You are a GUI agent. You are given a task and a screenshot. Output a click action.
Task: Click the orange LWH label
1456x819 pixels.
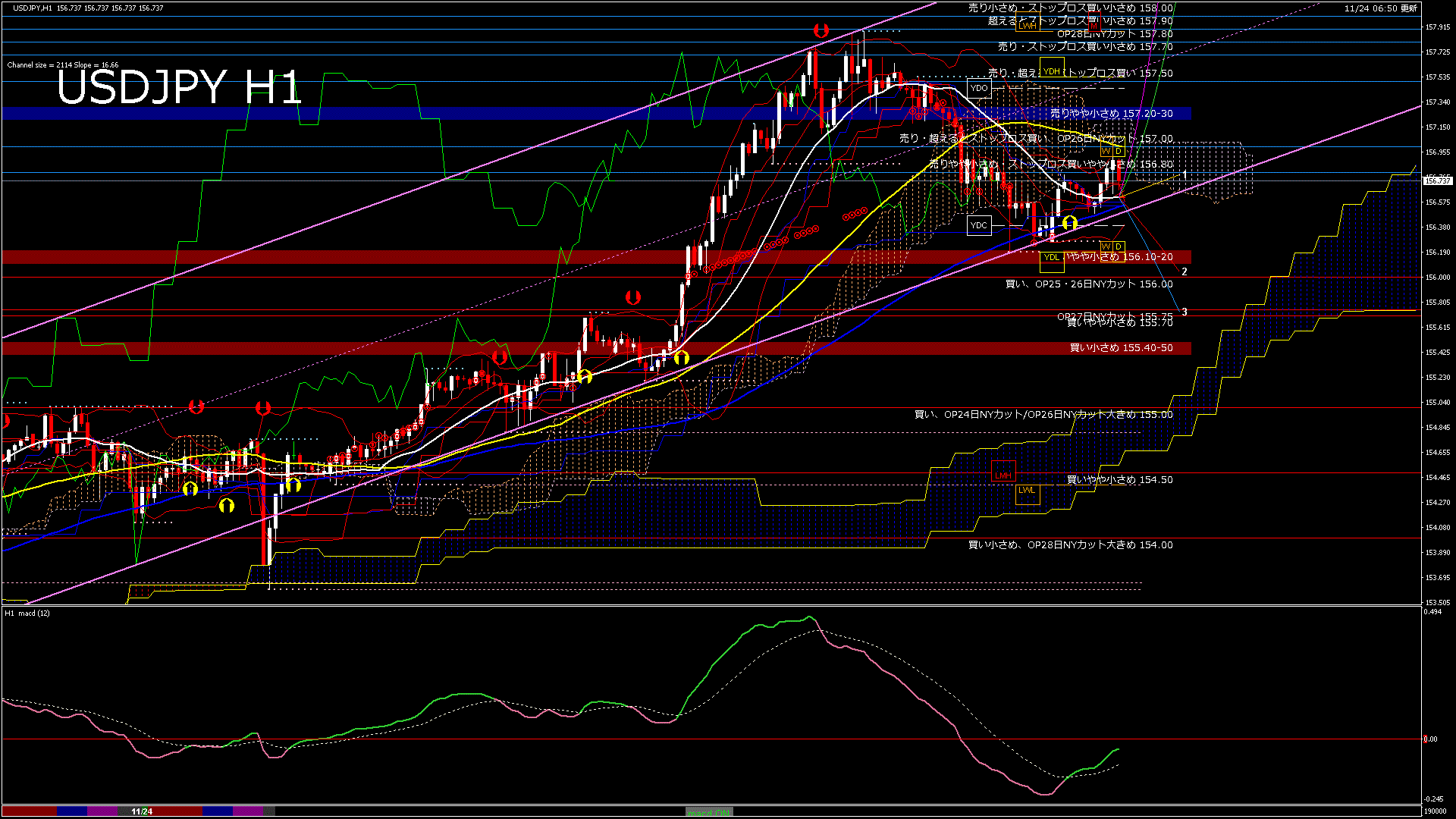pyautogui.click(x=1028, y=25)
